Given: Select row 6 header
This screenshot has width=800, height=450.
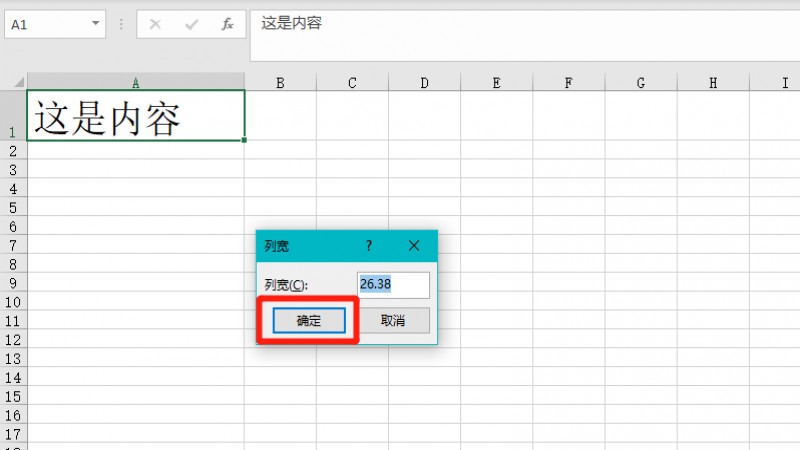Looking at the screenshot, I should pyautogui.click(x=13, y=226).
